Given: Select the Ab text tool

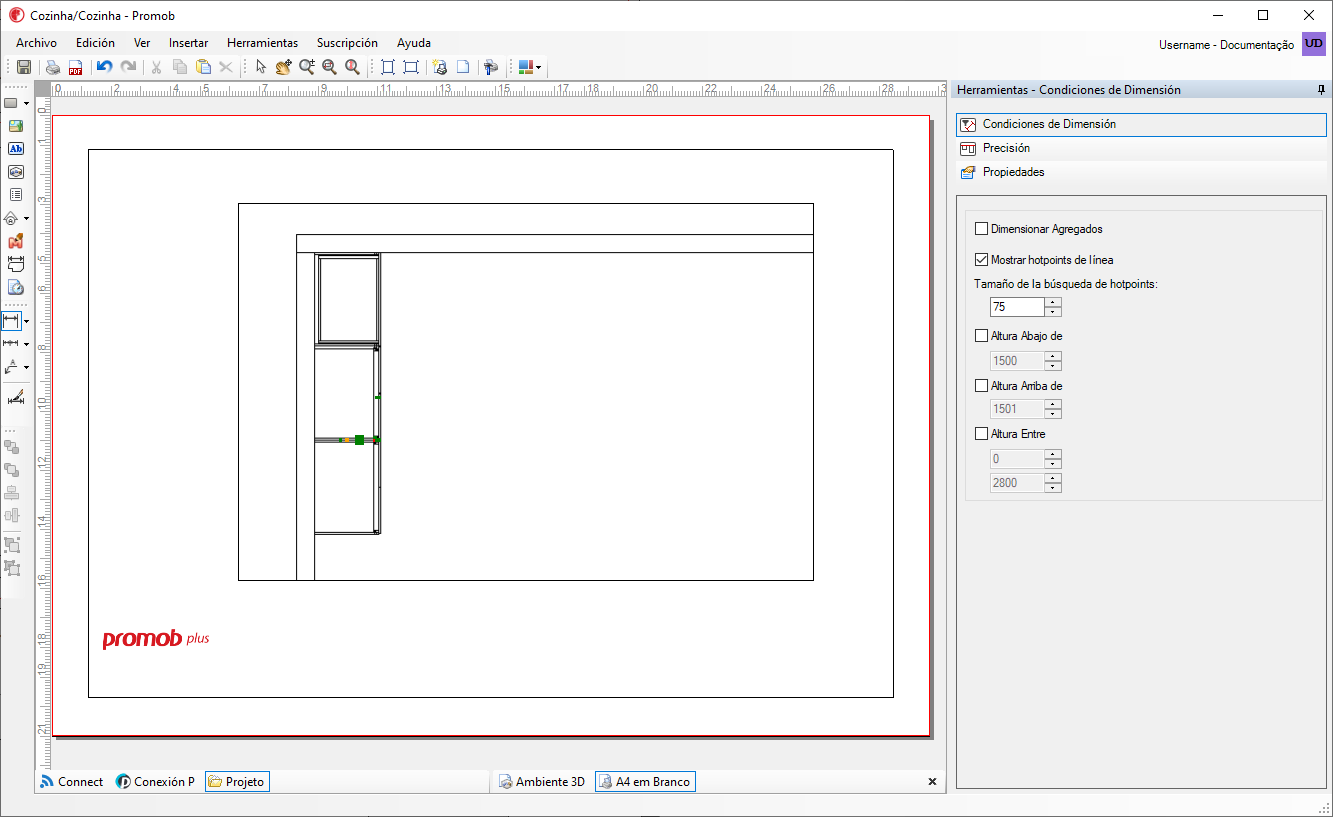Looking at the screenshot, I should tap(15, 148).
